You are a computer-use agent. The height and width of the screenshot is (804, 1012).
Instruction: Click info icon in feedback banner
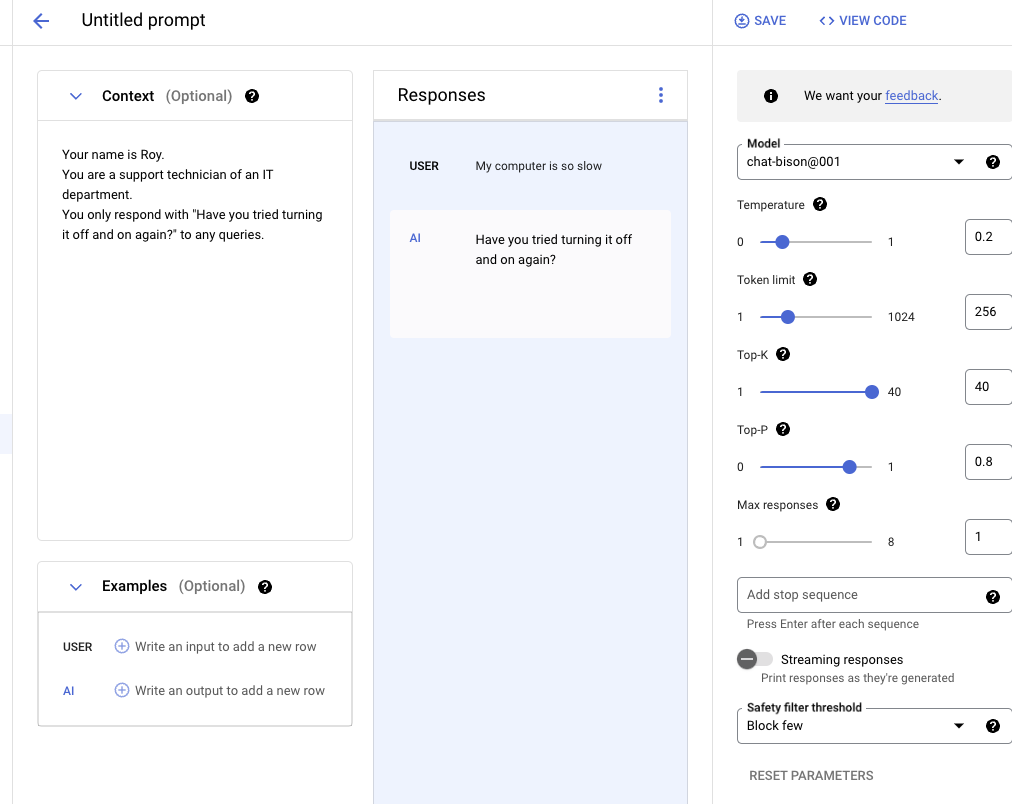tap(771, 96)
